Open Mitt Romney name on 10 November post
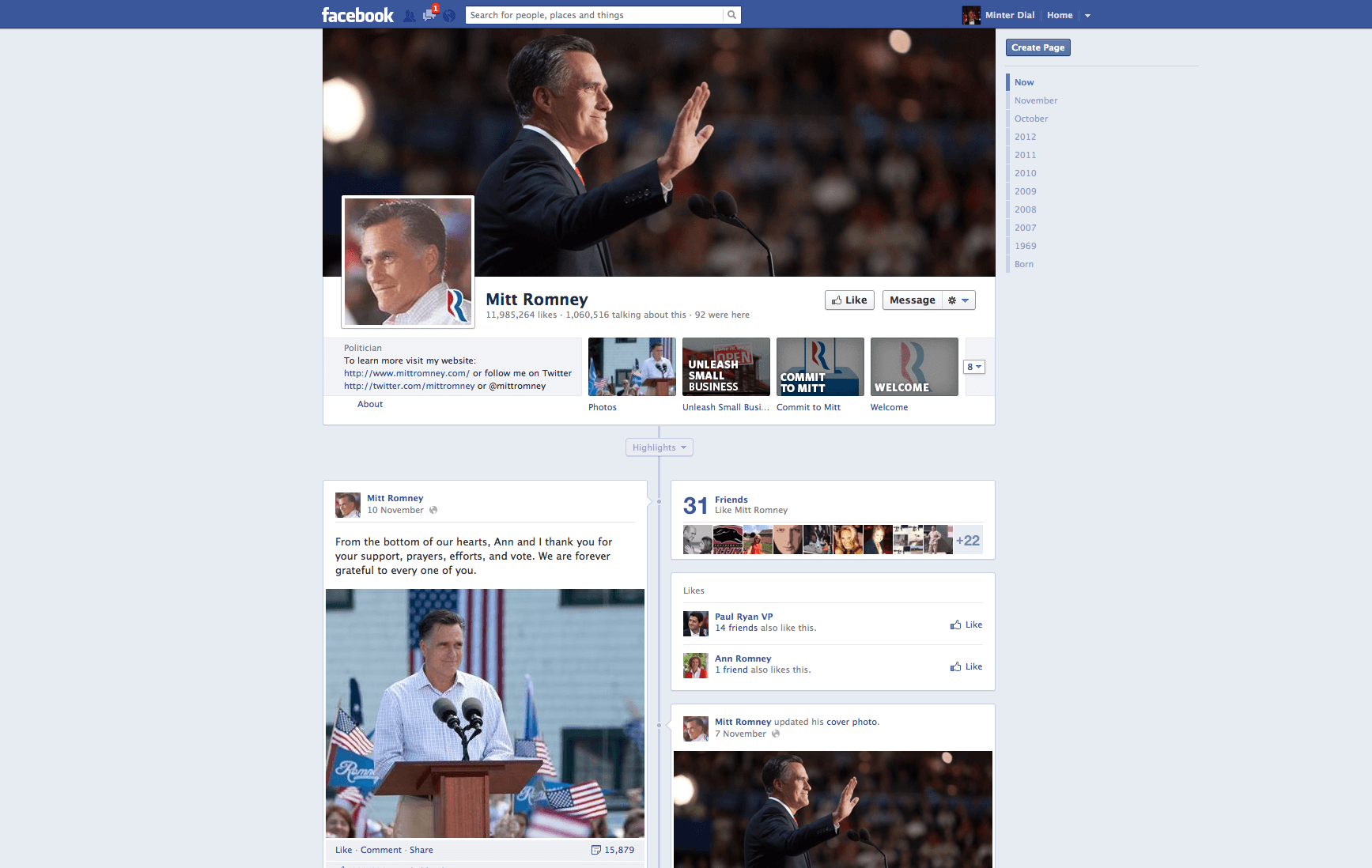The image size is (1372, 868). click(x=395, y=498)
